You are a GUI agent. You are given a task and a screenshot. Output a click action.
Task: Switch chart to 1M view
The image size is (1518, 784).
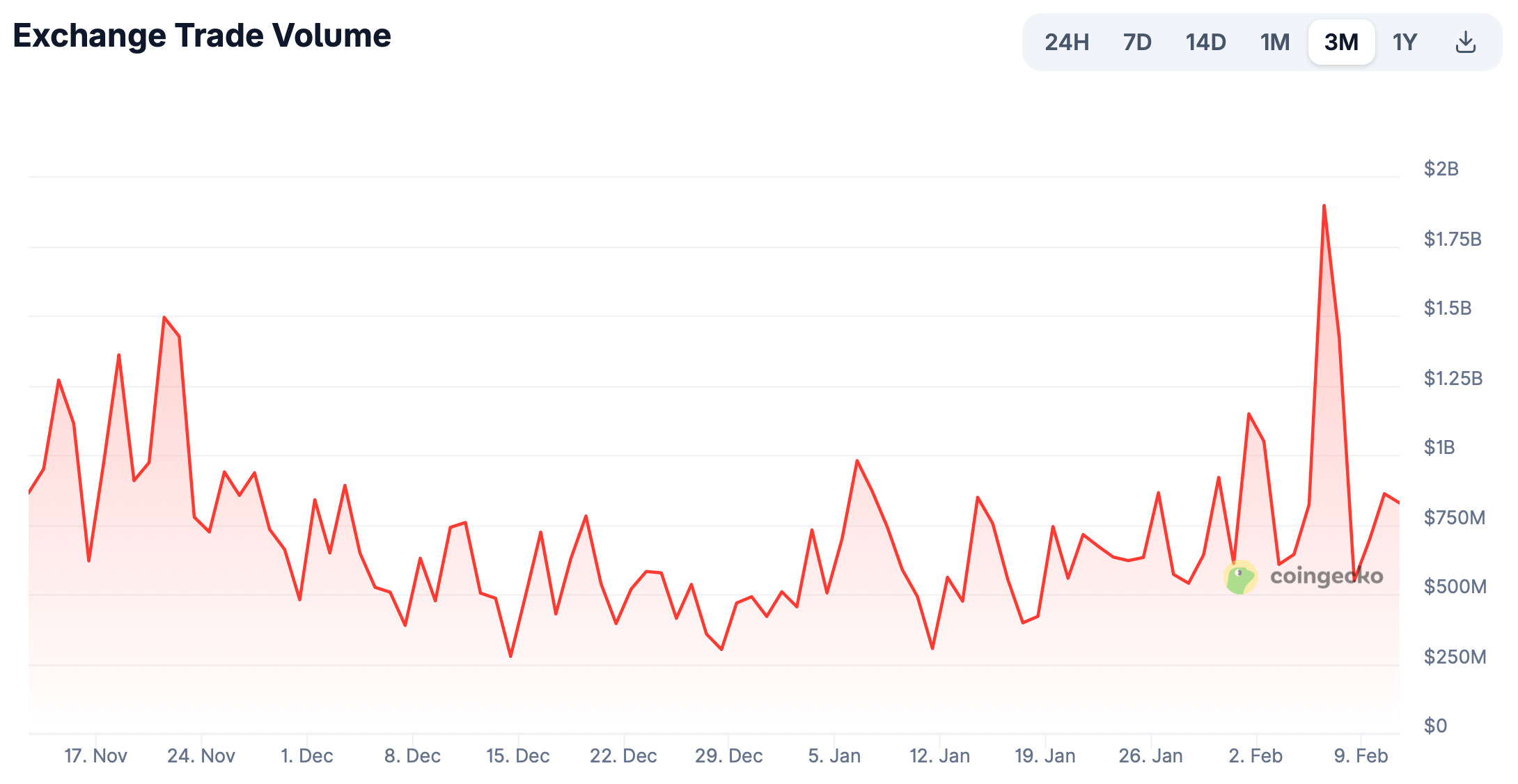(x=1274, y=42)
